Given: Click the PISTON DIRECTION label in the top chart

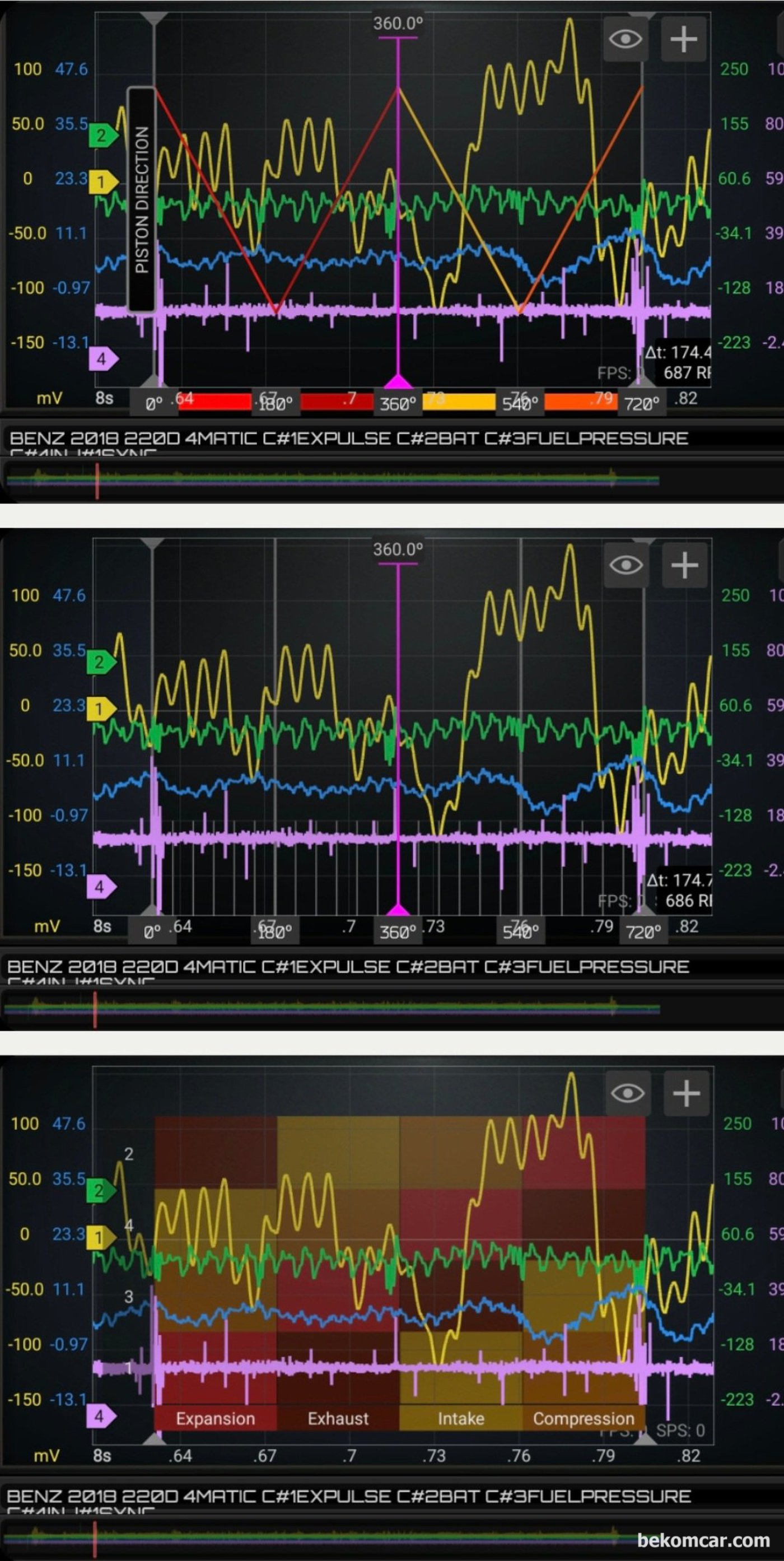Looking at the screenshot, I should (x=141, y=199).
